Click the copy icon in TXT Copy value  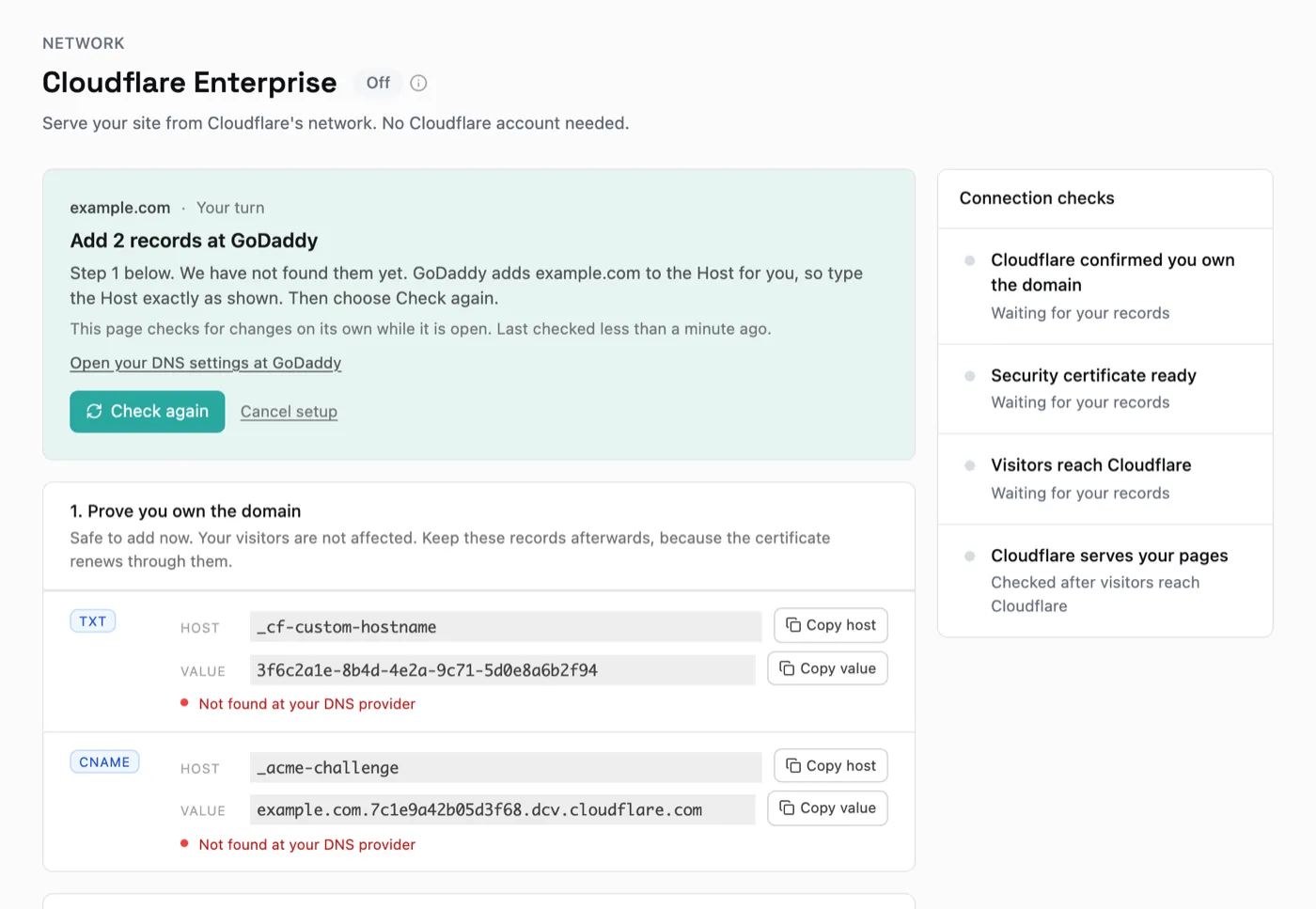(787, 668)
